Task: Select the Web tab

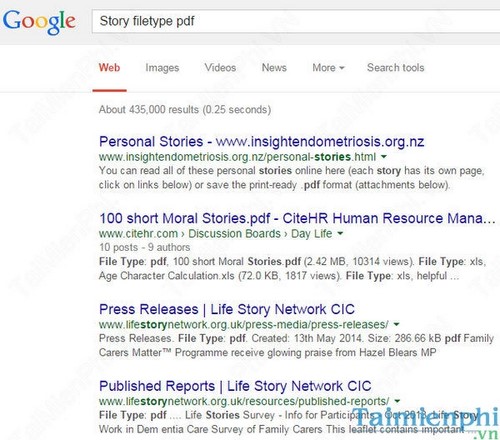Action: tap(109, 68)
